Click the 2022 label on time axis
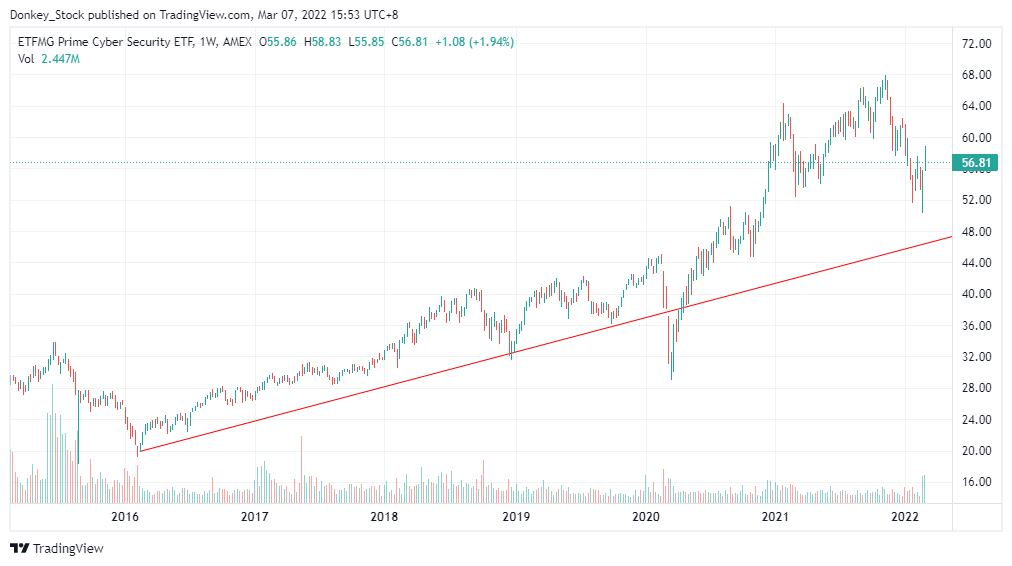The width and height of the screenshot is (1012, 566). coord(905,517)
